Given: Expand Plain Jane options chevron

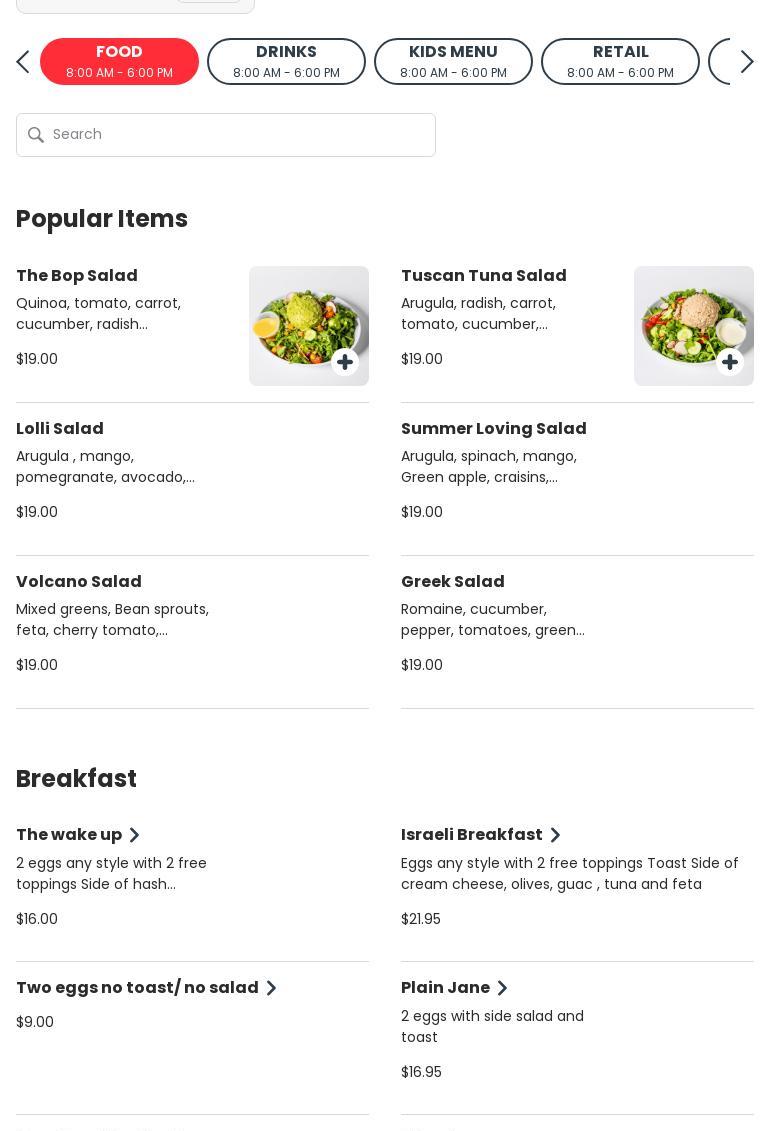Looking at the screenshot, I should point(502,988).
